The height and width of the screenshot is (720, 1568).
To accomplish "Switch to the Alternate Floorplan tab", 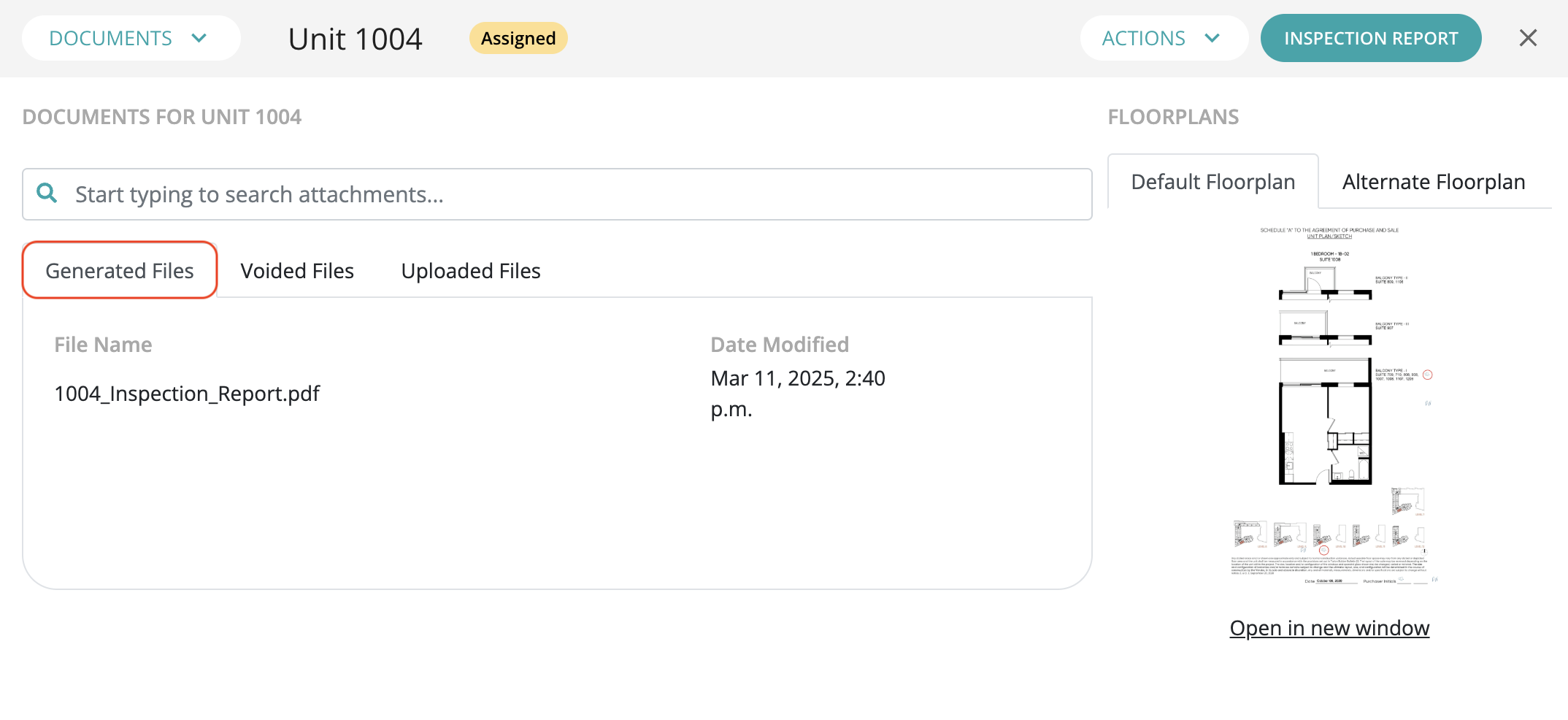I will coord(1434,182).
